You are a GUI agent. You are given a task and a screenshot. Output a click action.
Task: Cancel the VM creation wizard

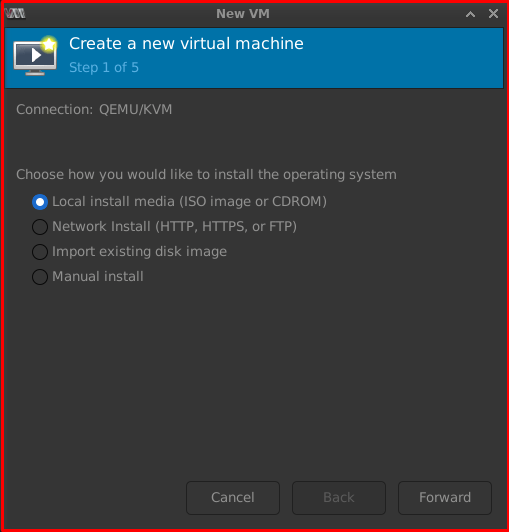[x=233, y=498]
